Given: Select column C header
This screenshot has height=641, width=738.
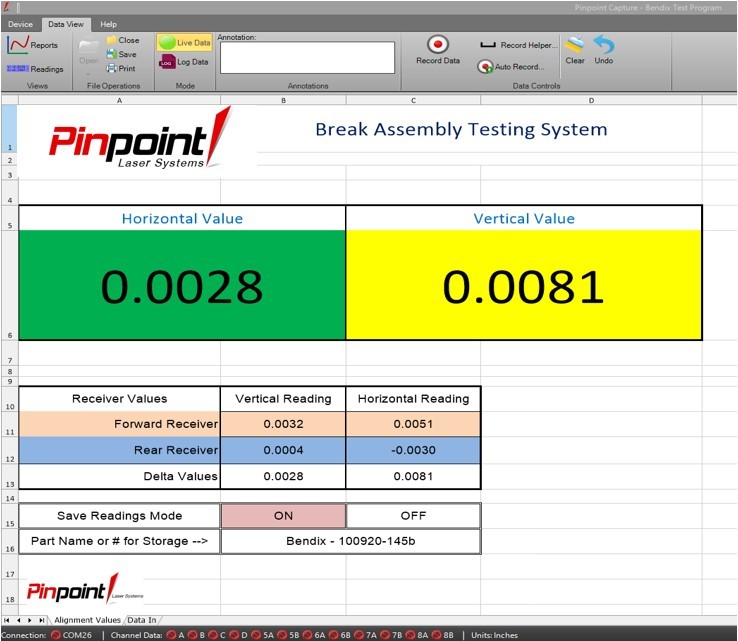Looking at the screenshot, I should (x=413, y=100).
